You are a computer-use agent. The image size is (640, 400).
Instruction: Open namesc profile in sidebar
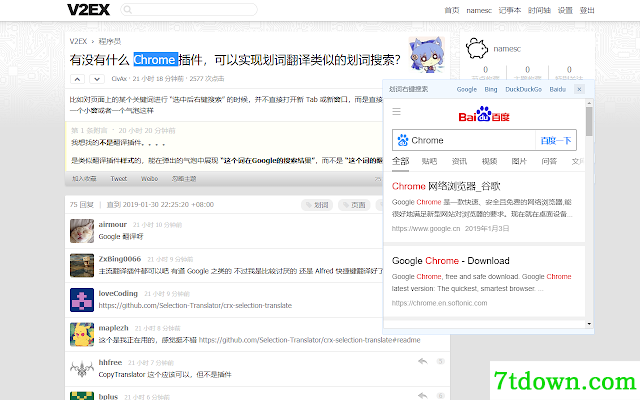coord(507,49)
